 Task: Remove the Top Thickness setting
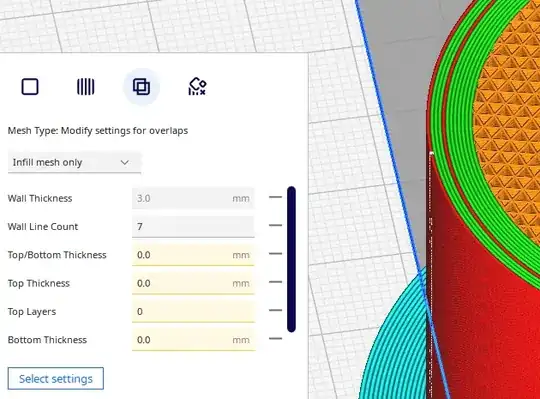(x=275, y=282)
